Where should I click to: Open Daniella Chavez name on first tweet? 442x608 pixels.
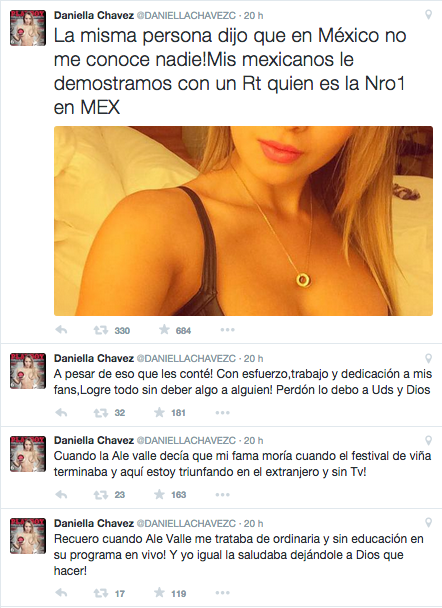pyautogui.click(x=94, y=15)
